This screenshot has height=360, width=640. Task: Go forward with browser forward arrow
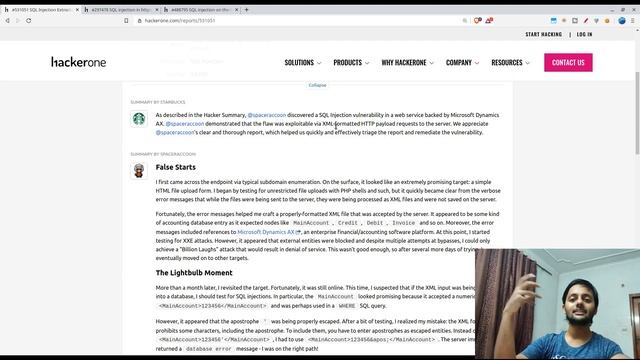pyautogui.click(x=18, y=20)
